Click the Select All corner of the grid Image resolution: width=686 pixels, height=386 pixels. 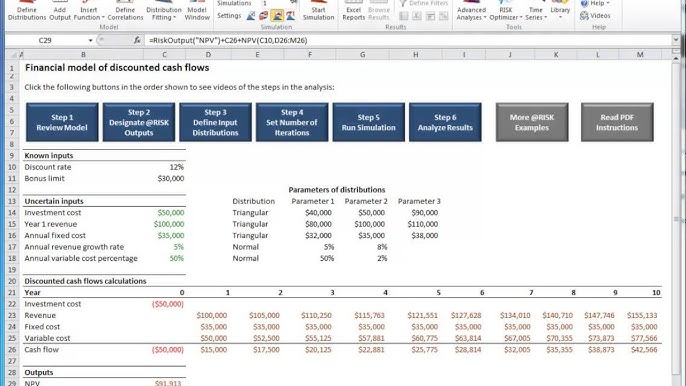tap(13, 55)
